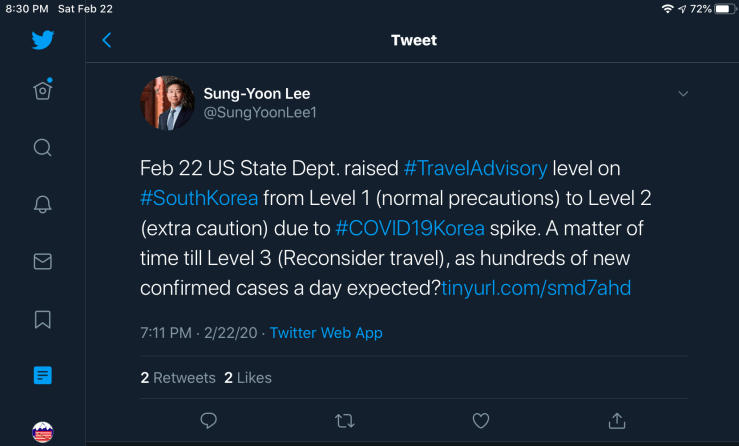View Sung-Yoon Lee's profile picture
The width and height of the screenshot is (739, 446).
(x=167, y=103)
